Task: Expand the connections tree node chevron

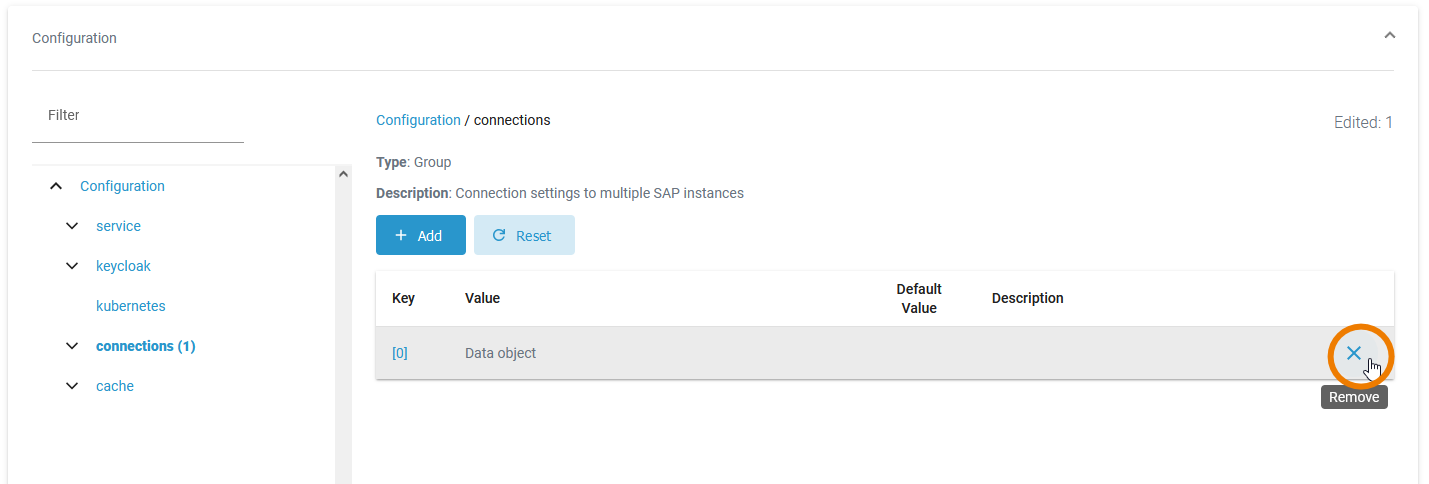Action: tap(72, 346)
